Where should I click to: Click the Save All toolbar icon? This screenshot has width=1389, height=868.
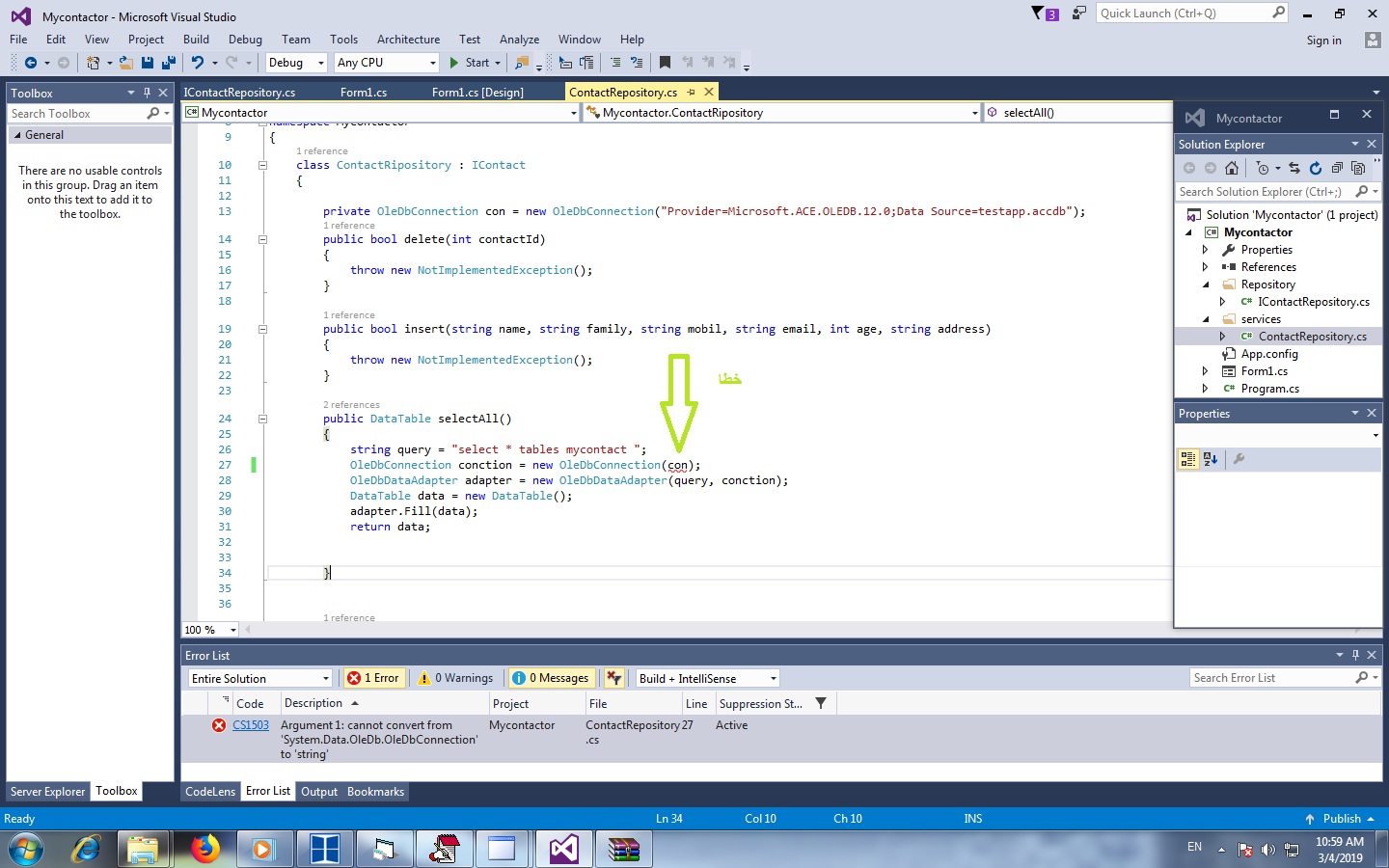(x=168, y=63)
